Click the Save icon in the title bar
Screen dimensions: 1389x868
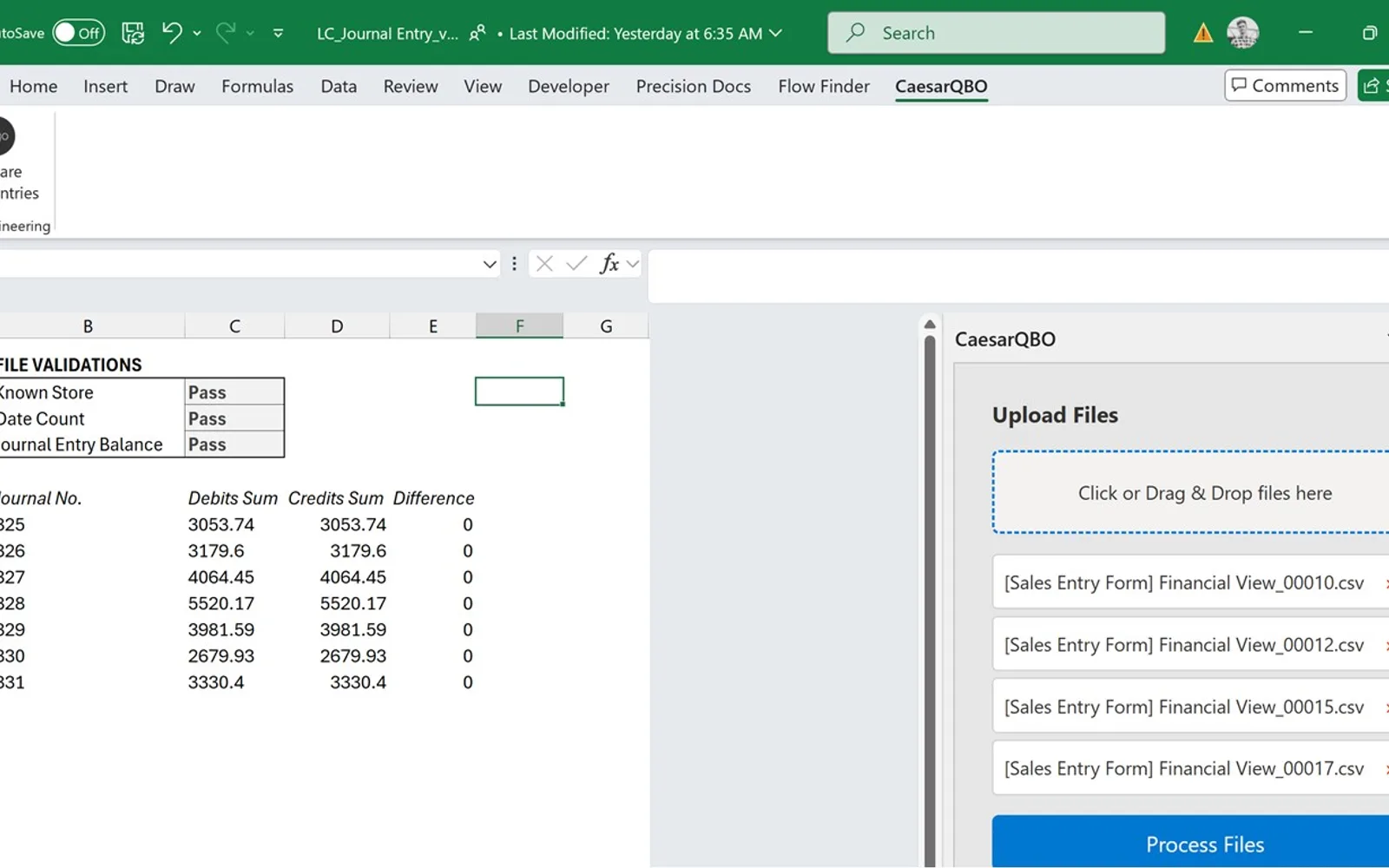point(133,33)
